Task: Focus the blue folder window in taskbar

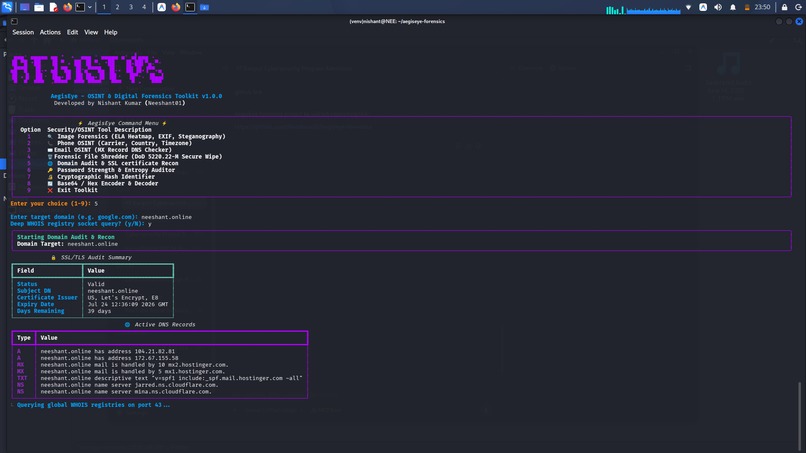Action: click(x=205, y=7)
